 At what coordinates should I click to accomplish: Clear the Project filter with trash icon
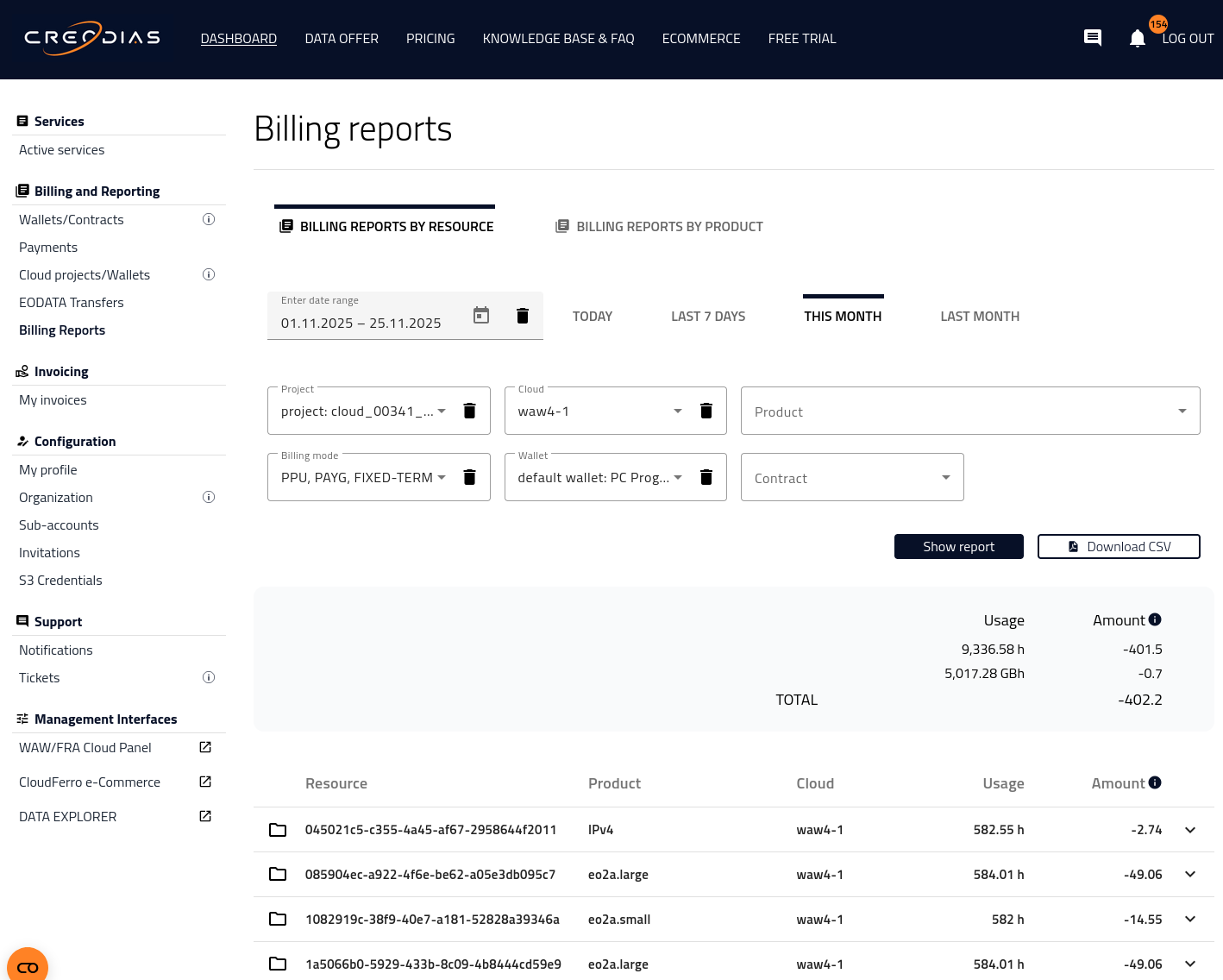(x=469, y=411)
